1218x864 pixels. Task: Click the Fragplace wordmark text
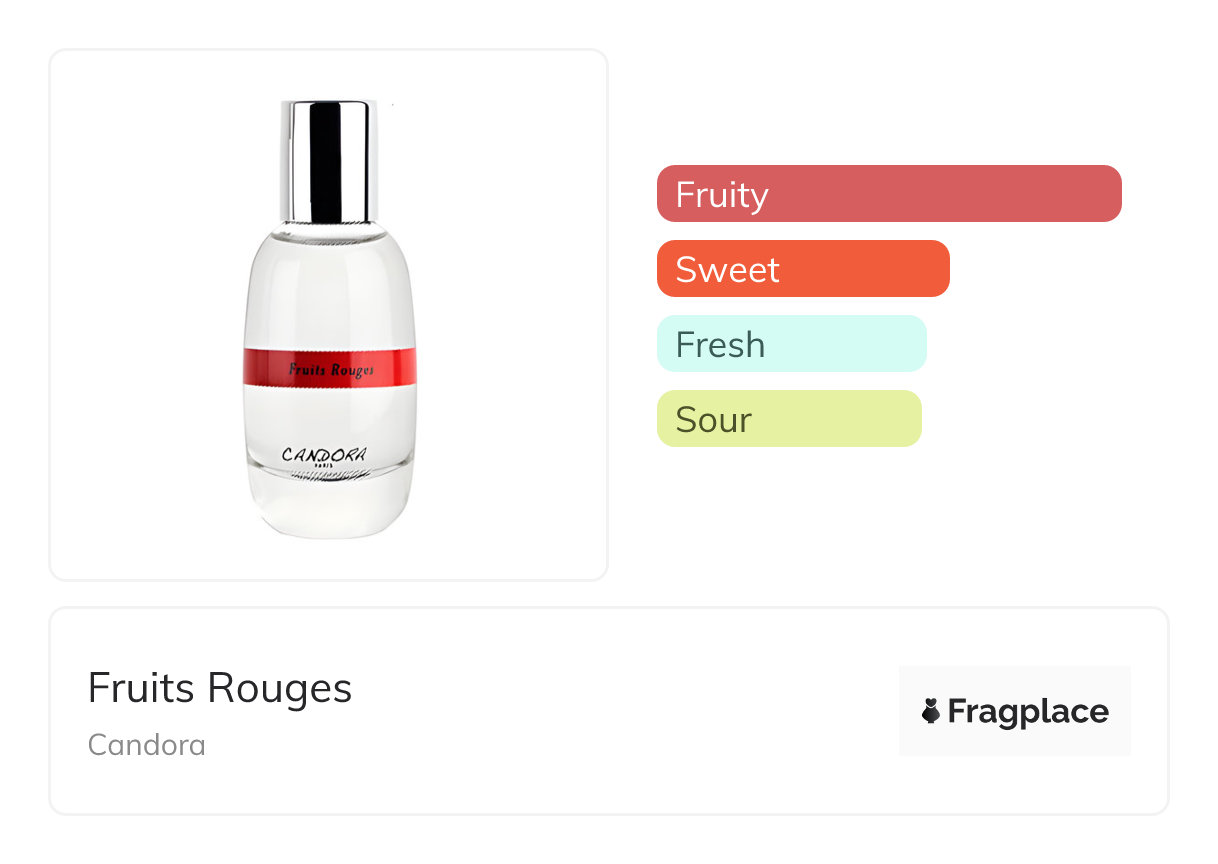point(1028,712)
